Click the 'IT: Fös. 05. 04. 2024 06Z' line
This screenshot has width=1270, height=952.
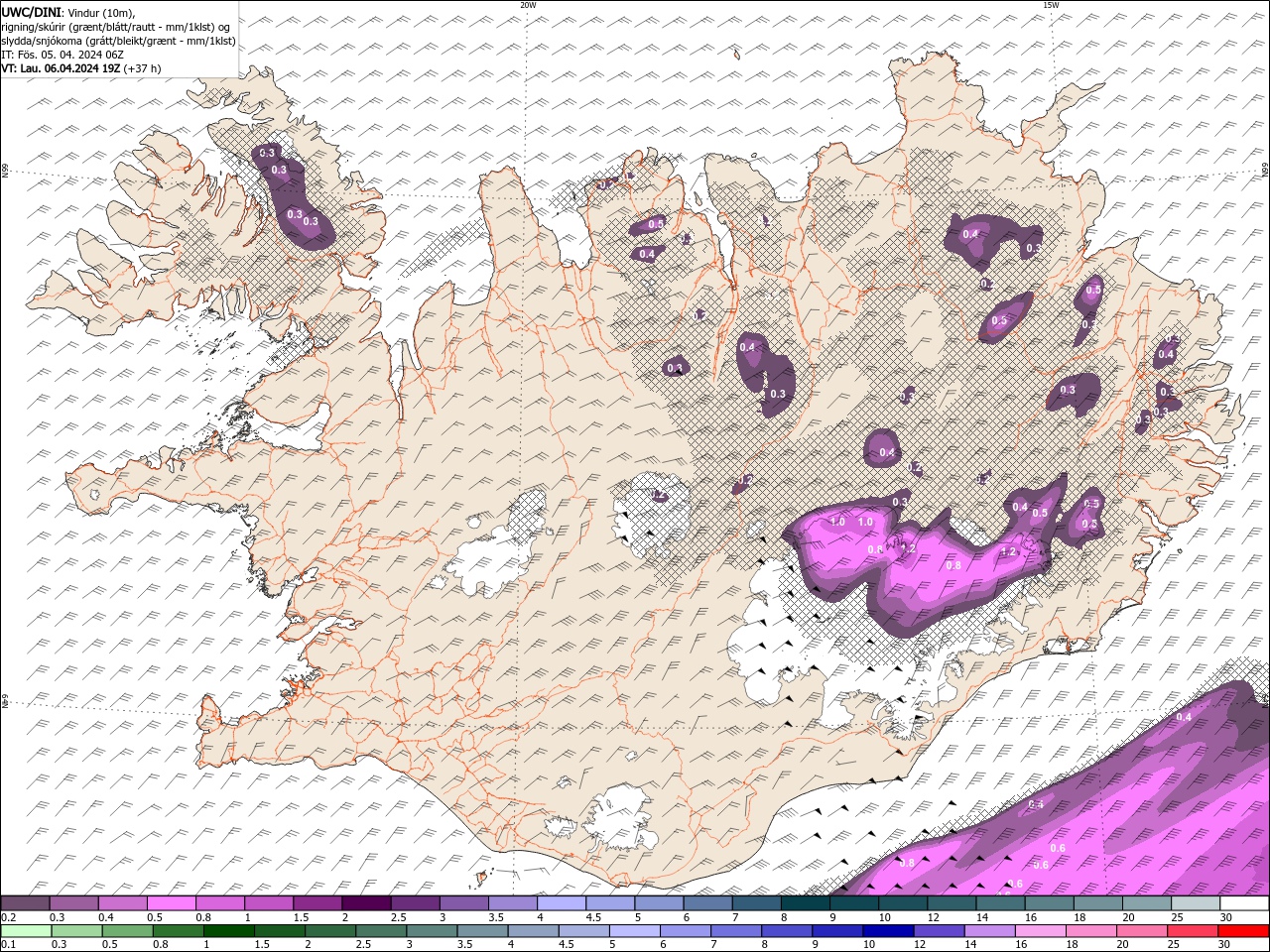[63, 55]
